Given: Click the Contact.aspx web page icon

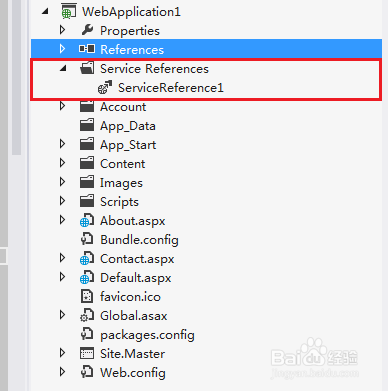Looking at the screenshot, I should coord(87,259).
